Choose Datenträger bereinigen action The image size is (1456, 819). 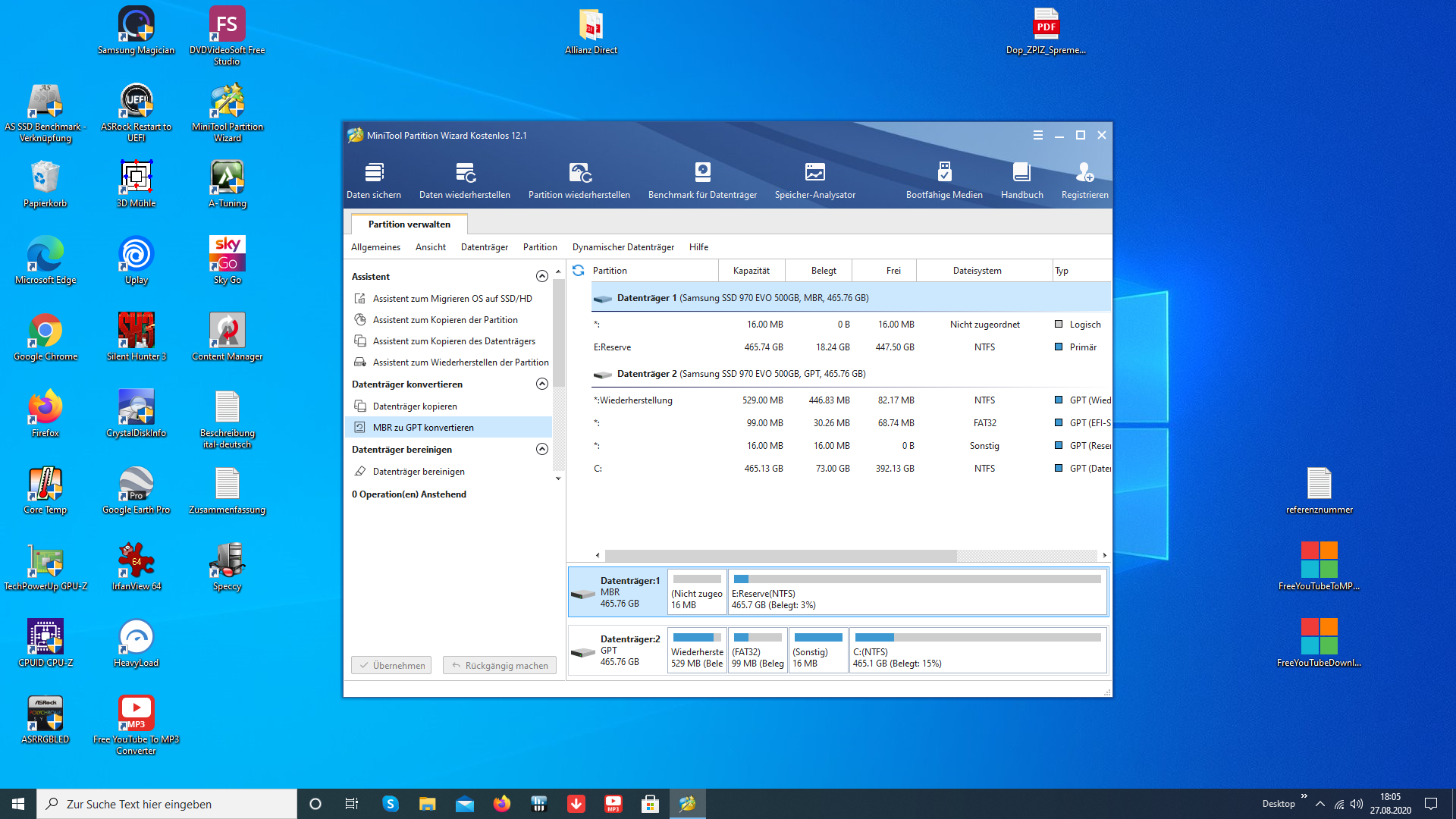419,472
